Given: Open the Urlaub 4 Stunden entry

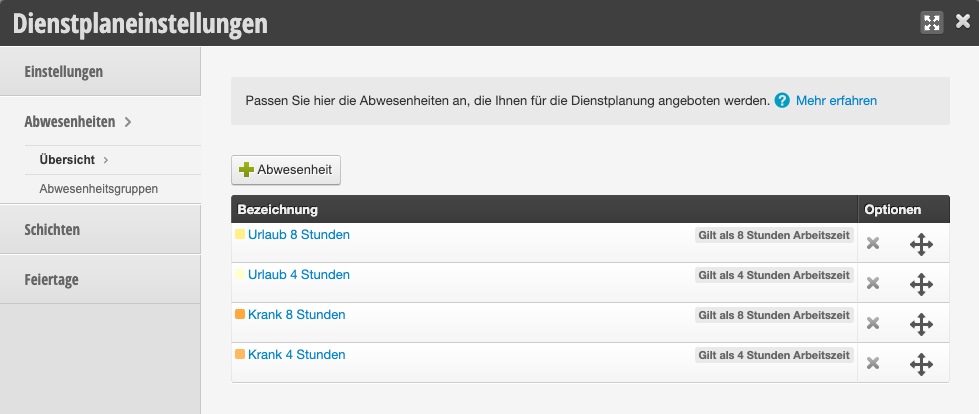Looking at the screenshot, I should [x=298, y=275].
